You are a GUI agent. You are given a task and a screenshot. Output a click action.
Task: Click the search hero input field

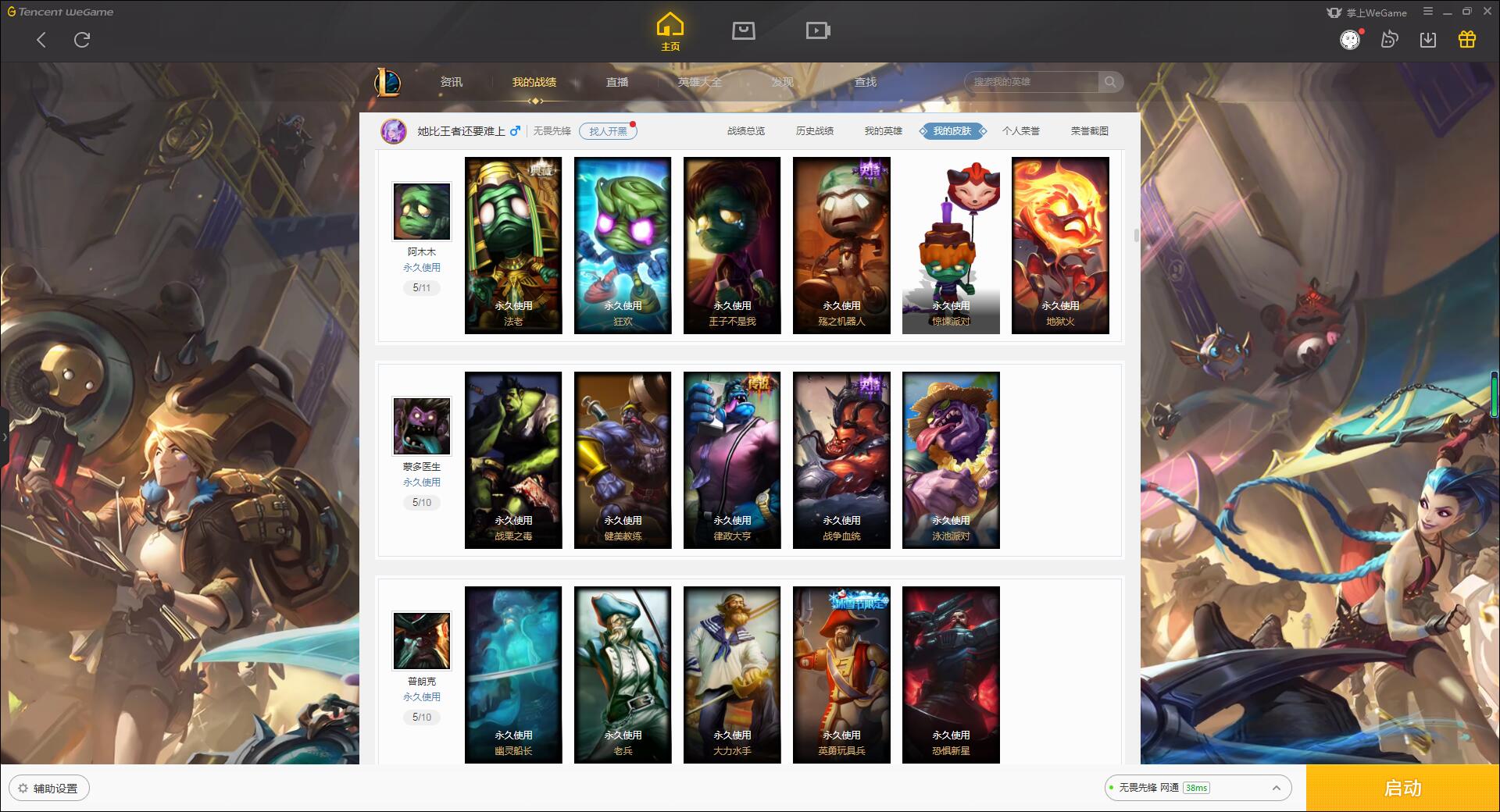(1033, 82)
